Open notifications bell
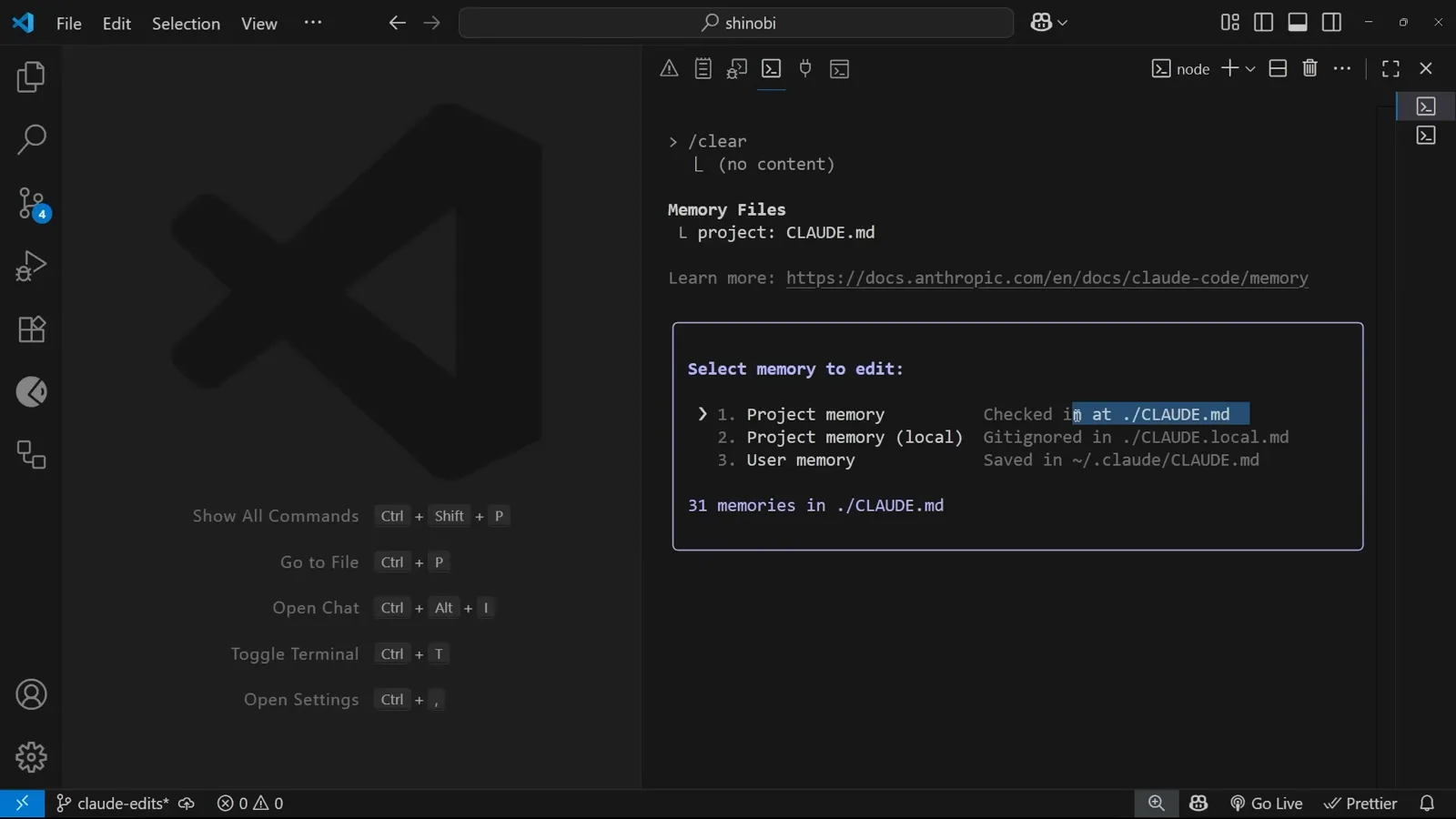The image size is (1456, 819). 1427,804
